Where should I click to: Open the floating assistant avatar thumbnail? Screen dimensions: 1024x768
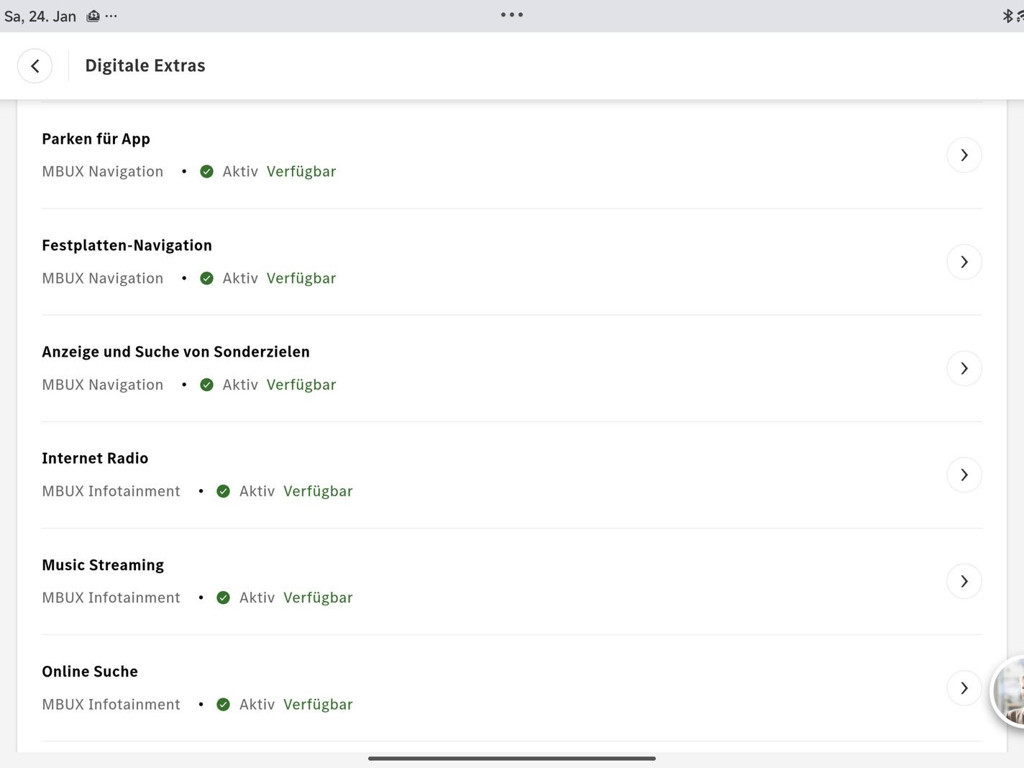click(1009, 692)
